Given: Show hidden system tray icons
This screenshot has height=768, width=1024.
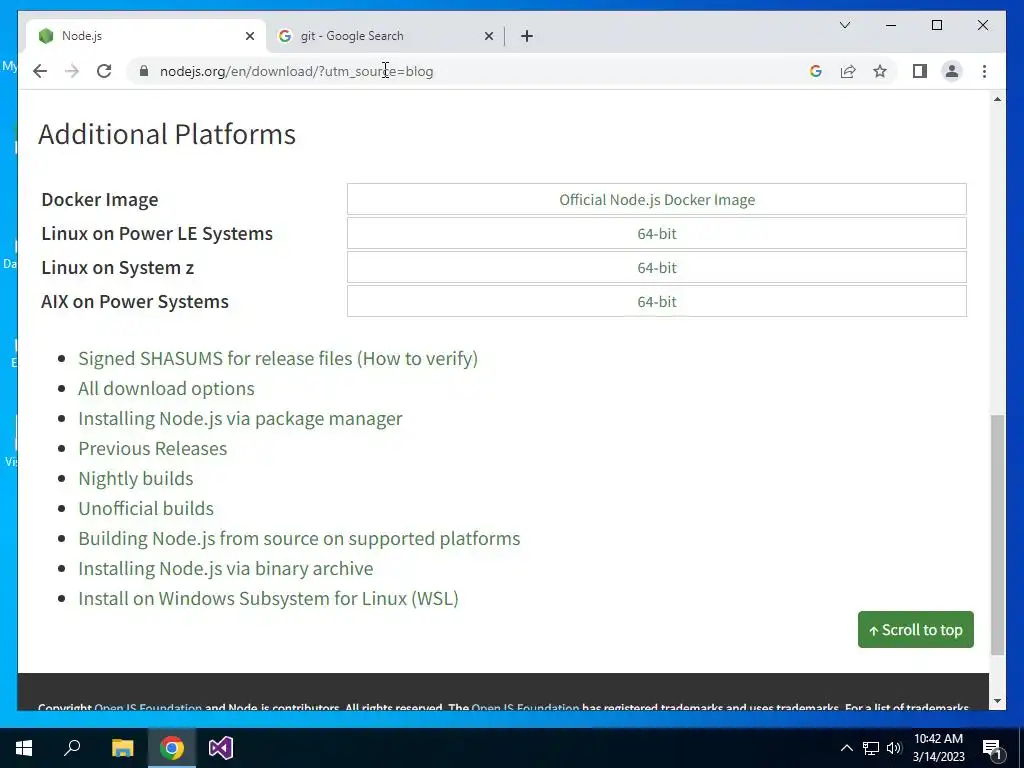Looking at the screenshot, I should click(x=846, y=748).
